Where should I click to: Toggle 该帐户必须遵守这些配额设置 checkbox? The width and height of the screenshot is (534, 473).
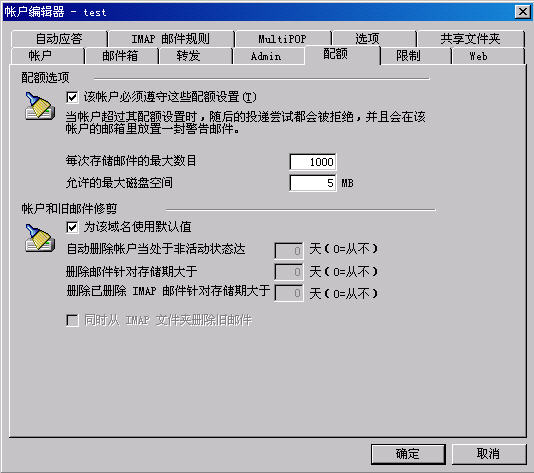coord(72,97)
